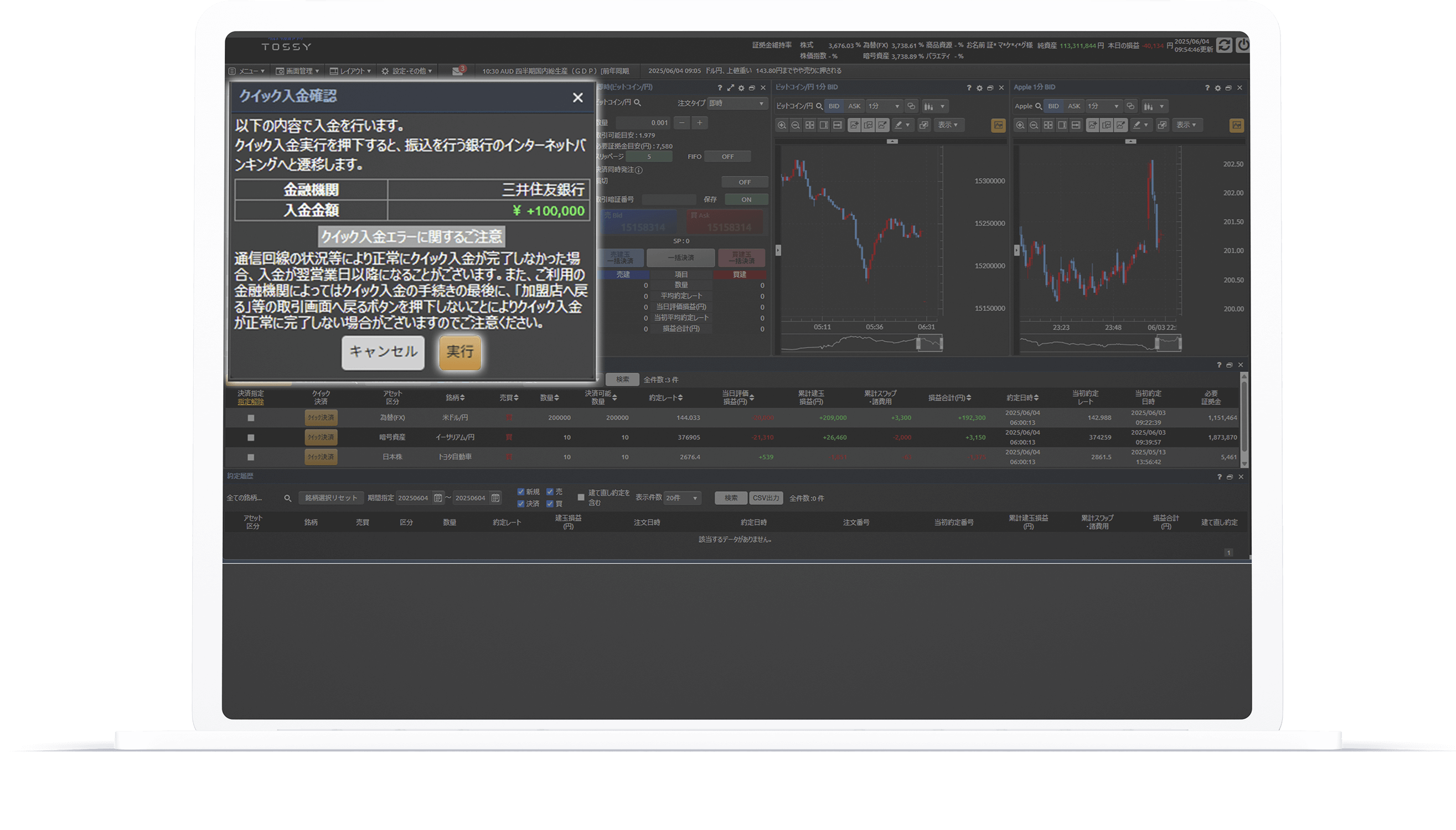This screenshot has width=1456, height=830.
Task: Click the power logout icon
Action: [x=1243, y=45]
